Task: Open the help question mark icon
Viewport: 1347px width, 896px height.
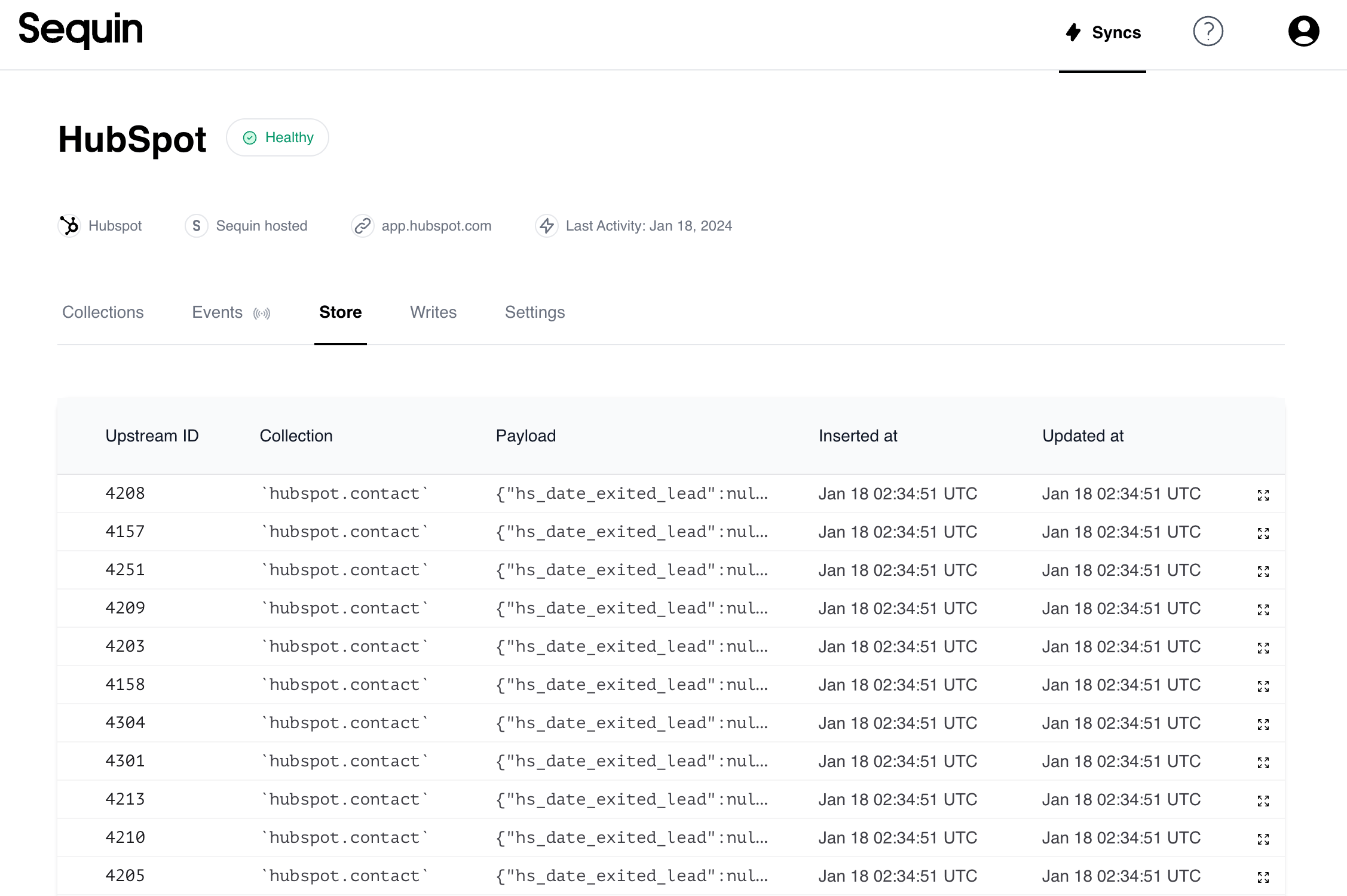Action: [1208, 32]
